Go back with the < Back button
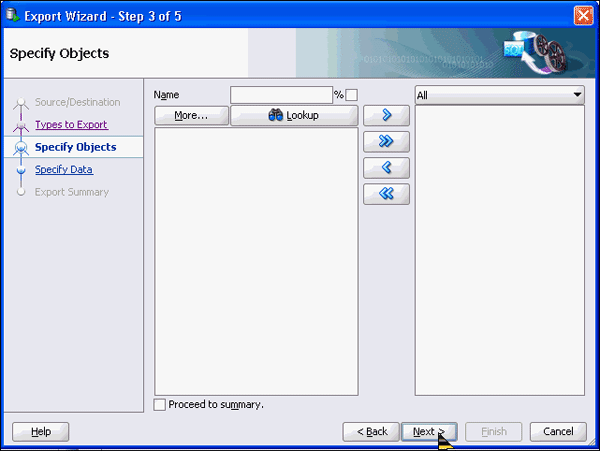Screen dimensions: 600x451 click(x=371, y=431)
